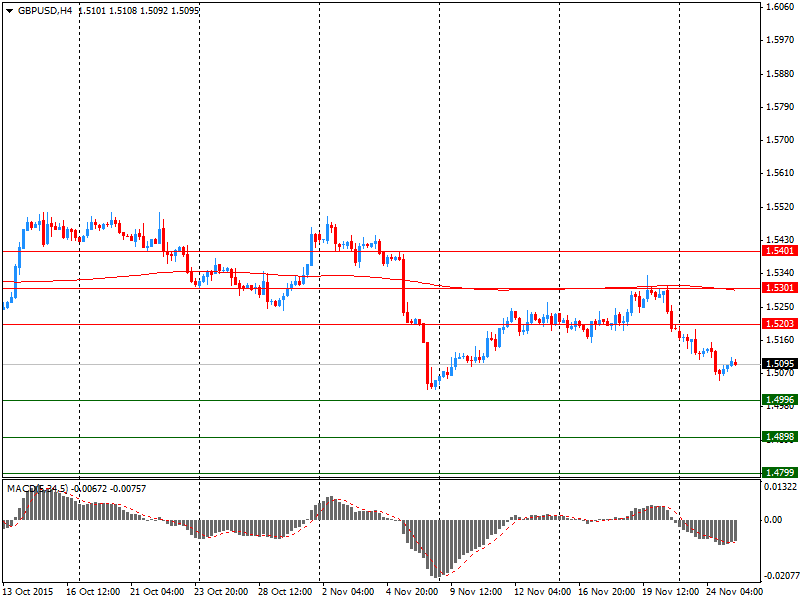
Task: Click the black current price label 1.5095
Action: [x=780, y=364]
